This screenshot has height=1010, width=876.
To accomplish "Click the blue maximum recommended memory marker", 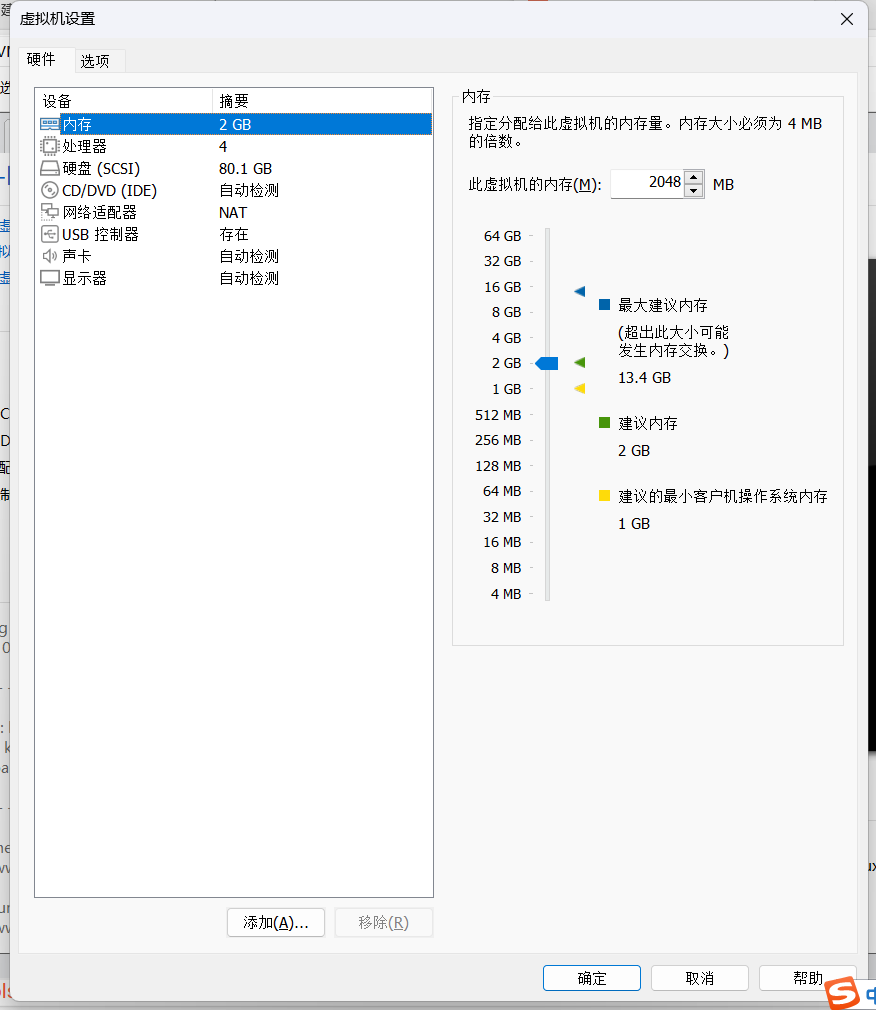I will pos(579,291).
